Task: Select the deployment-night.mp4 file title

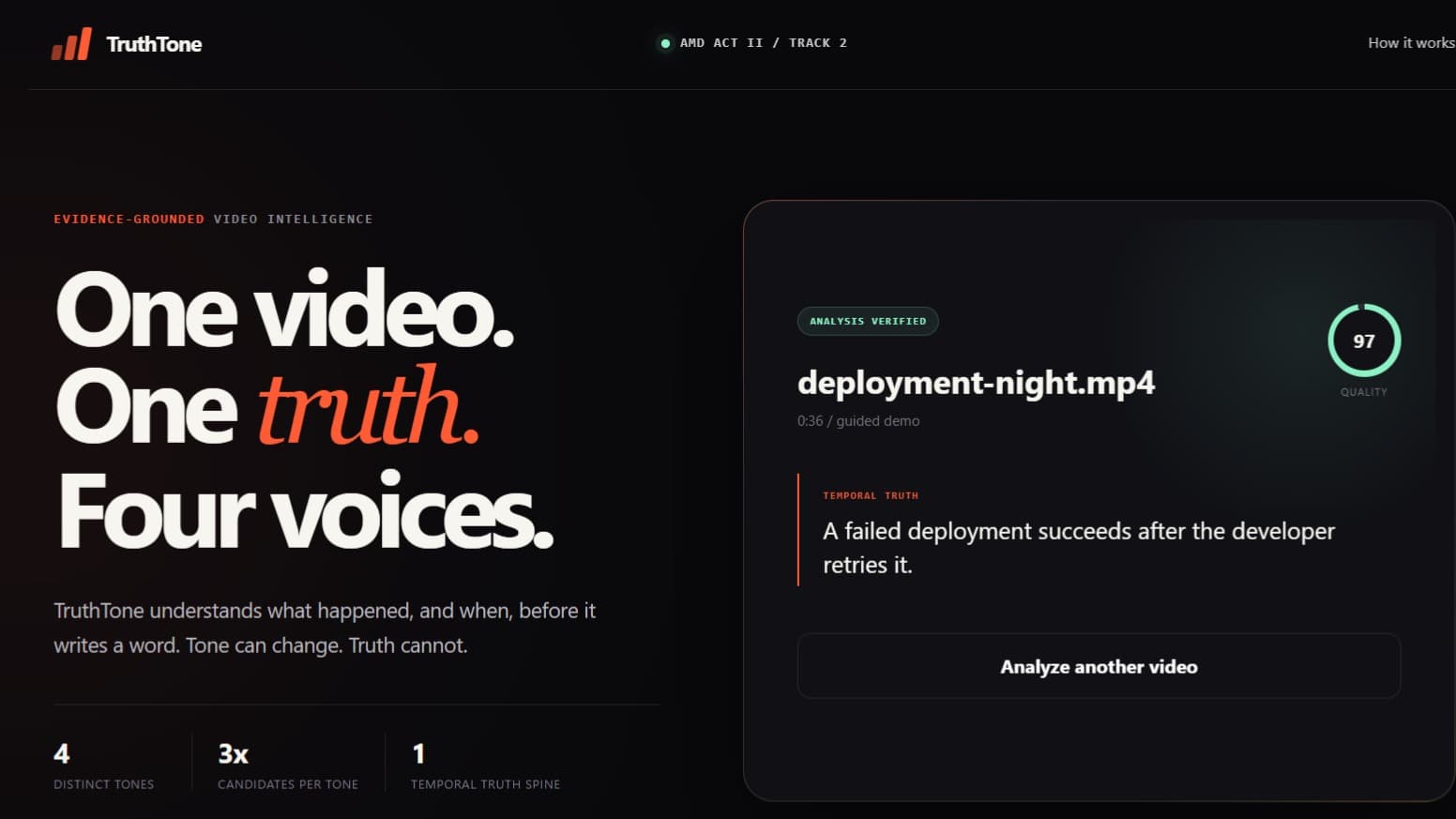Action: point(976,383)
